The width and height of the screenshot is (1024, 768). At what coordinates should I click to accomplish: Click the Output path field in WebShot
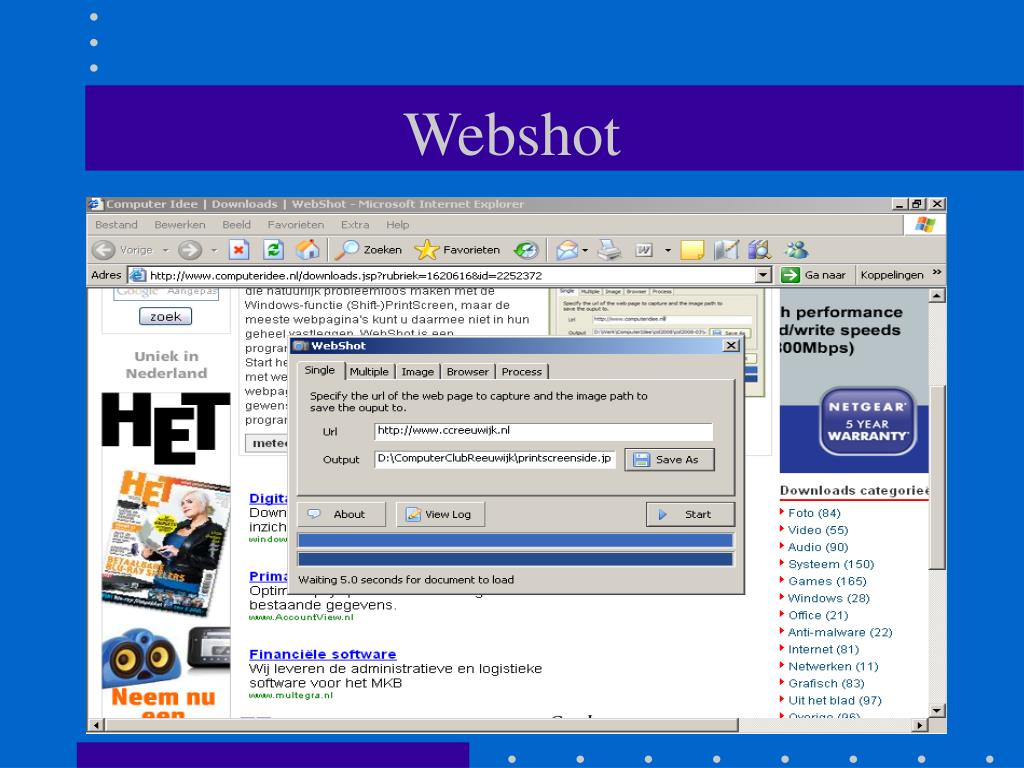(494, 458)
